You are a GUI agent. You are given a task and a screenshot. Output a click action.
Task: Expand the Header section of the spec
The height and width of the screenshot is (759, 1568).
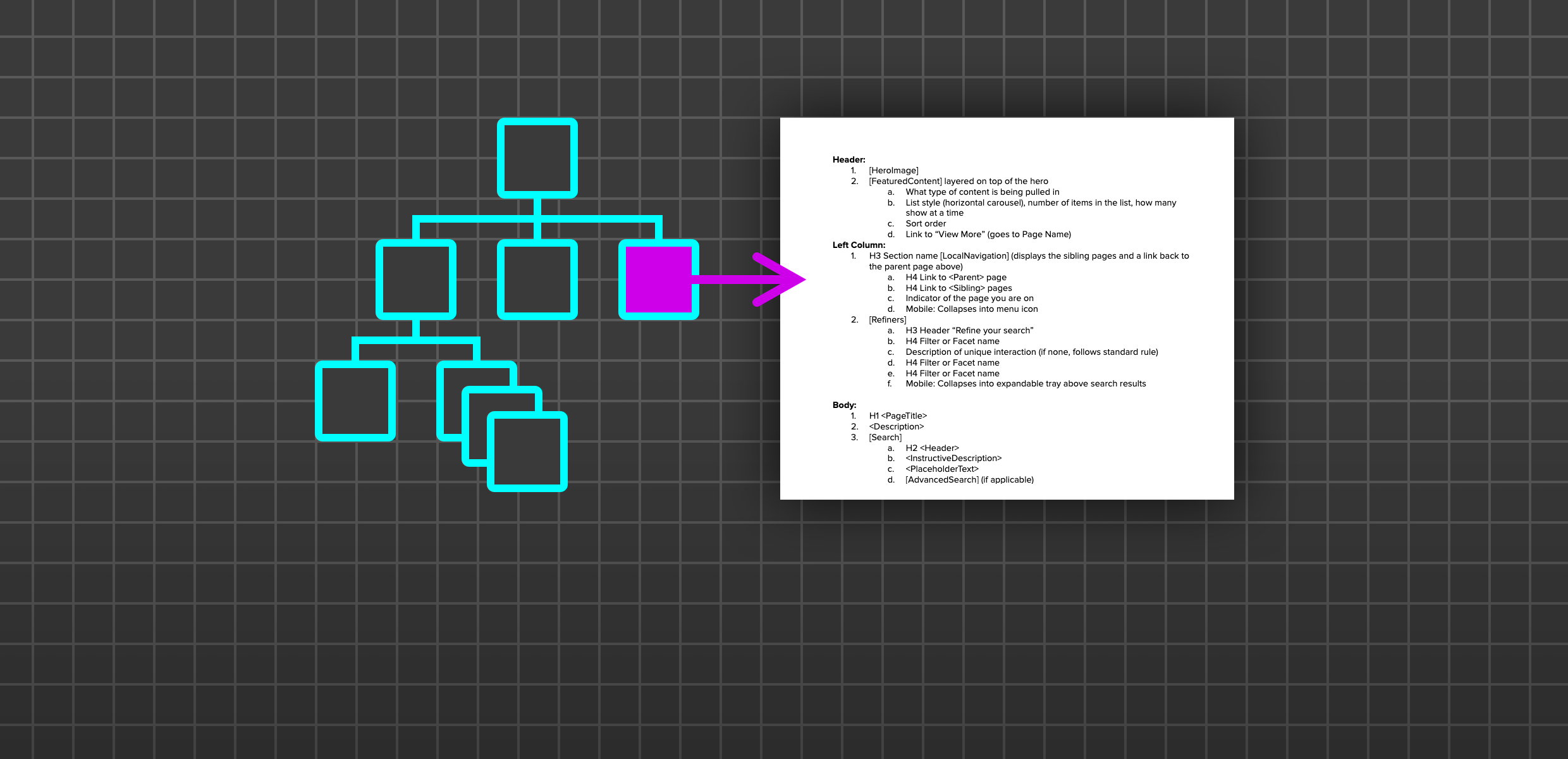click(848, 160)
